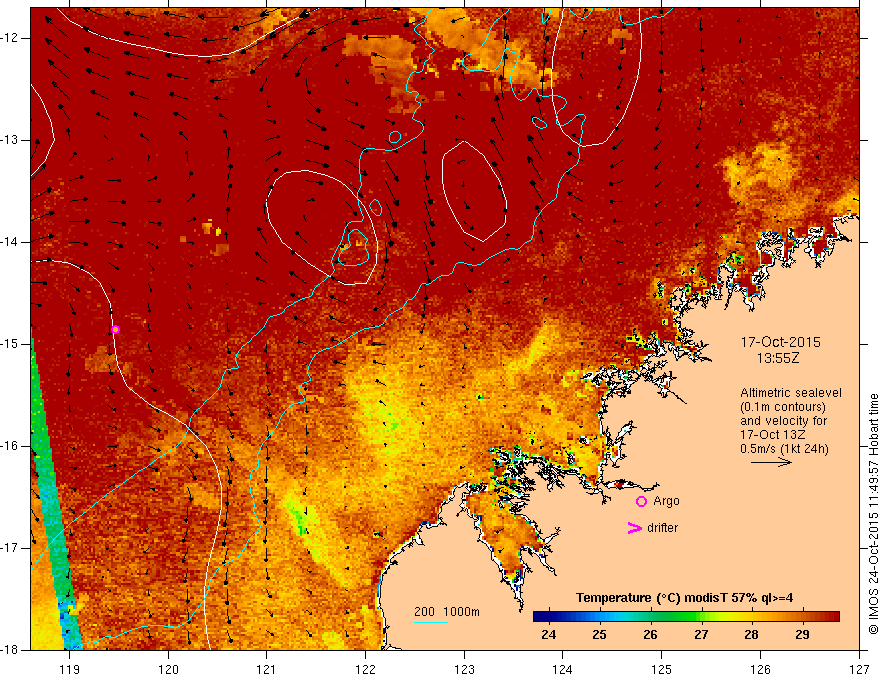This screenshot has height=680, width=880.
Task: Click the longitude 119 axis label
Action: coord(69,669)
